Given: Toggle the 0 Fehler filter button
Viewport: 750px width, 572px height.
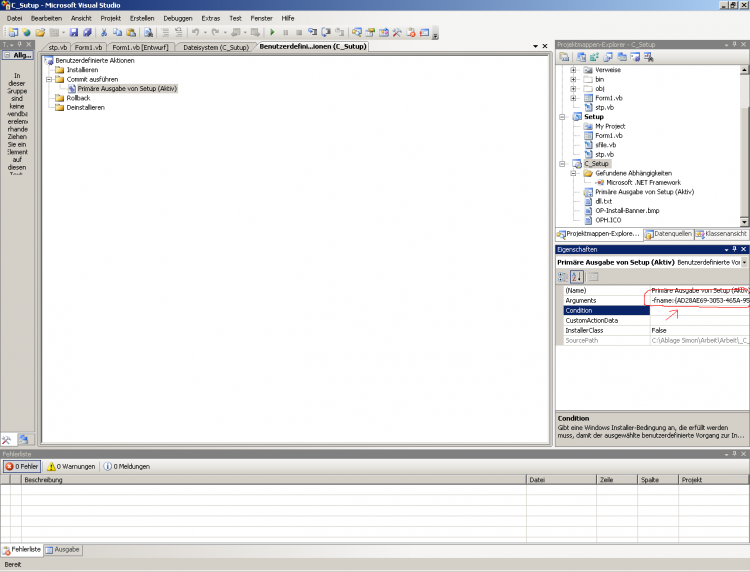Looking at the screenshot, I should pos(22,466).
